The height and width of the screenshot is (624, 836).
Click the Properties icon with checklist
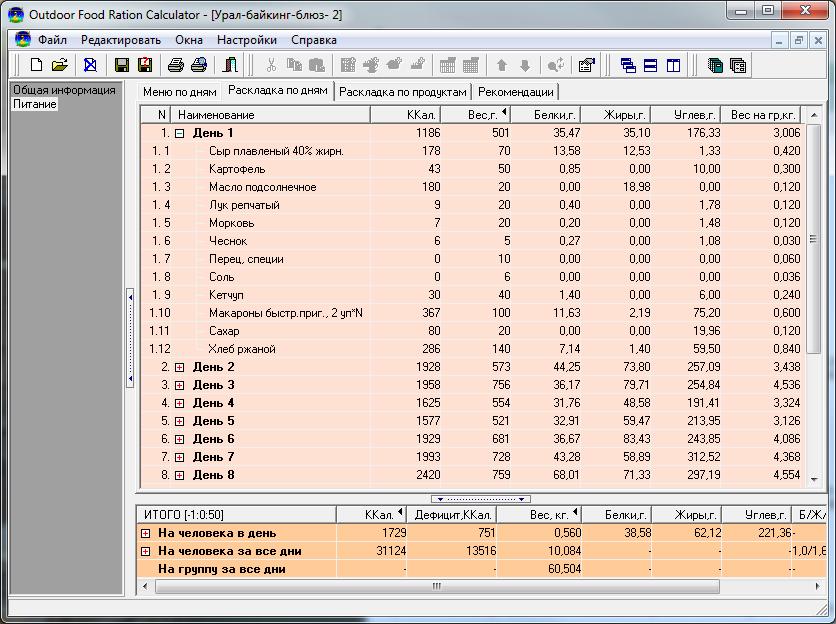click(x=586, y=66)
